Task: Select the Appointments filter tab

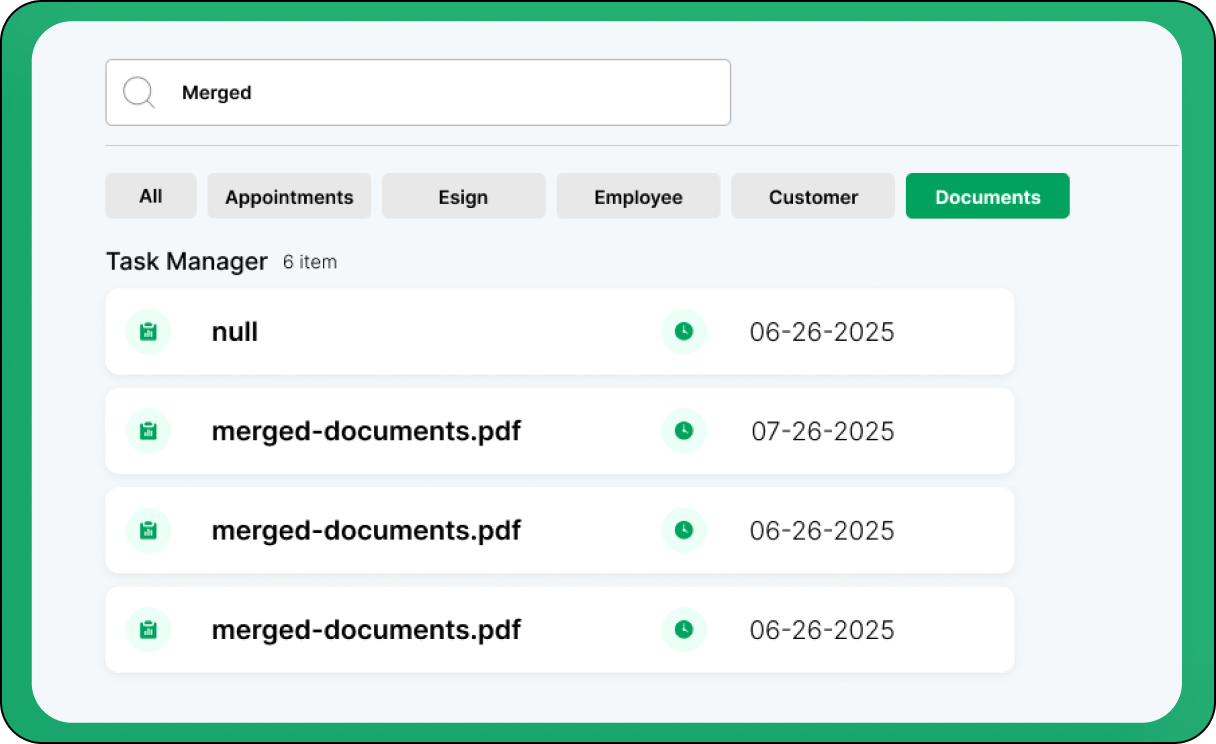Action: 289,196
